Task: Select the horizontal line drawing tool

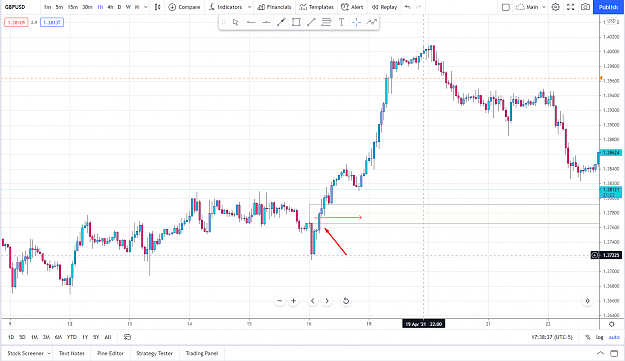Action: pos(251,22)
